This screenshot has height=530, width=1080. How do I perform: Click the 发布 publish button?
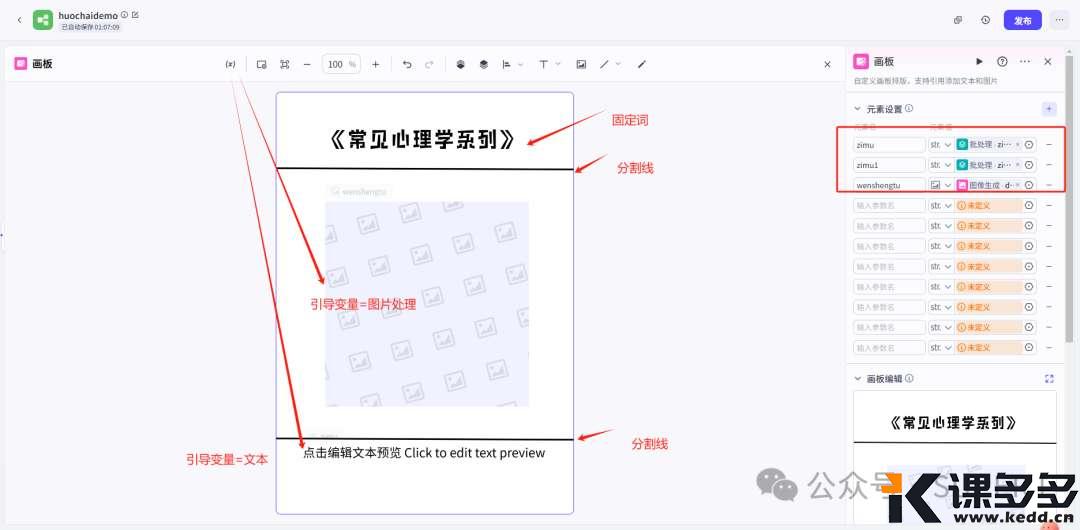1023,20
